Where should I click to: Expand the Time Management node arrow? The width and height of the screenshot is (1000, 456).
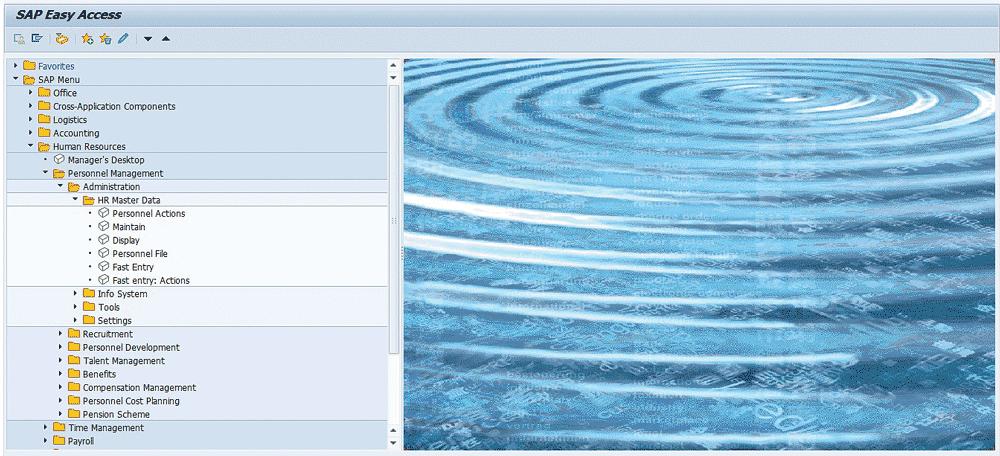click(x=45, y=427)
